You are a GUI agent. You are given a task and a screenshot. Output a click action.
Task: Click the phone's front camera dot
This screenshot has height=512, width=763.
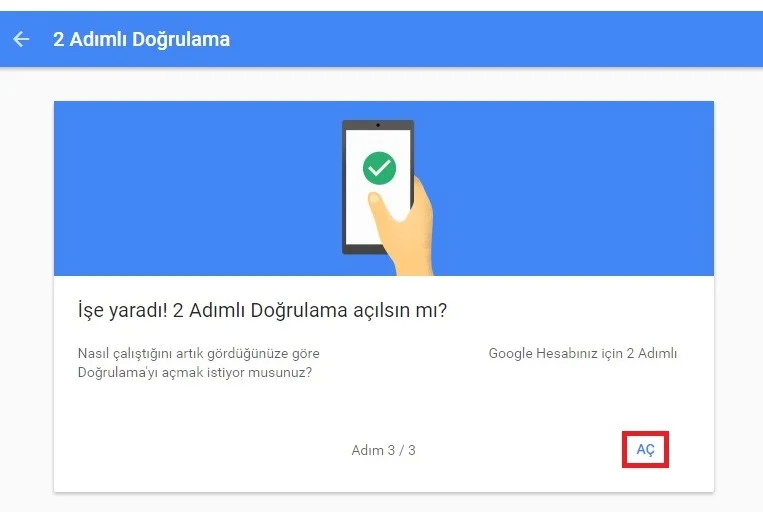[378, 125]
